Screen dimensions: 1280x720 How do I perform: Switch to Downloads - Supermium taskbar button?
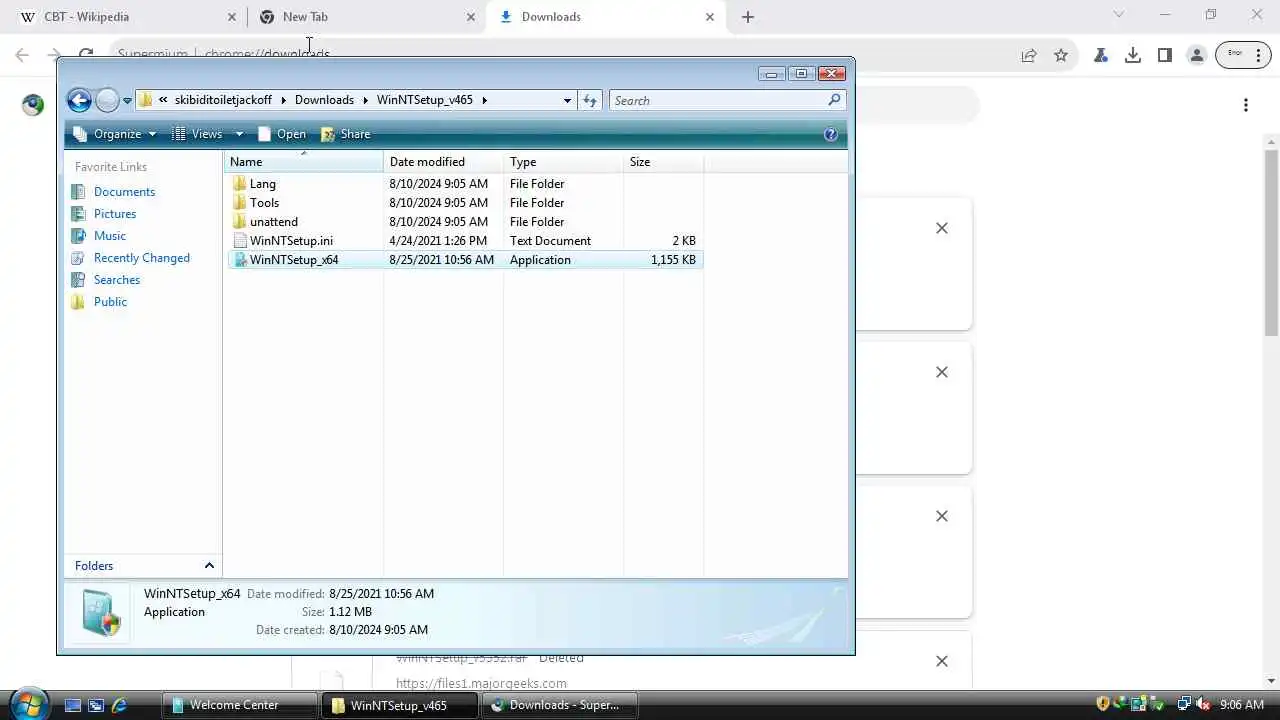point(559,706)
